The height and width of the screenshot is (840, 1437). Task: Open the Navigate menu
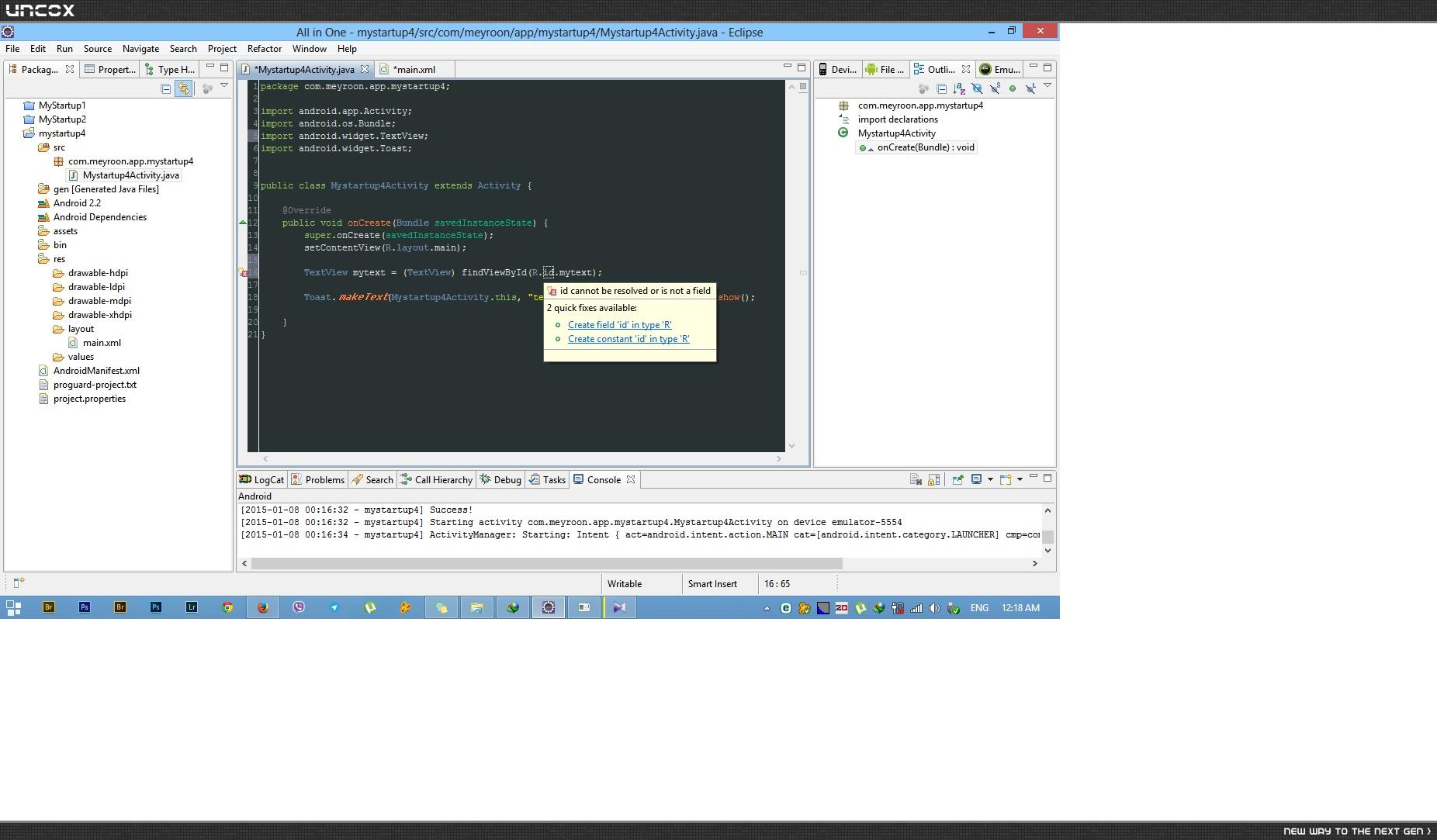[x=140, y=49]
